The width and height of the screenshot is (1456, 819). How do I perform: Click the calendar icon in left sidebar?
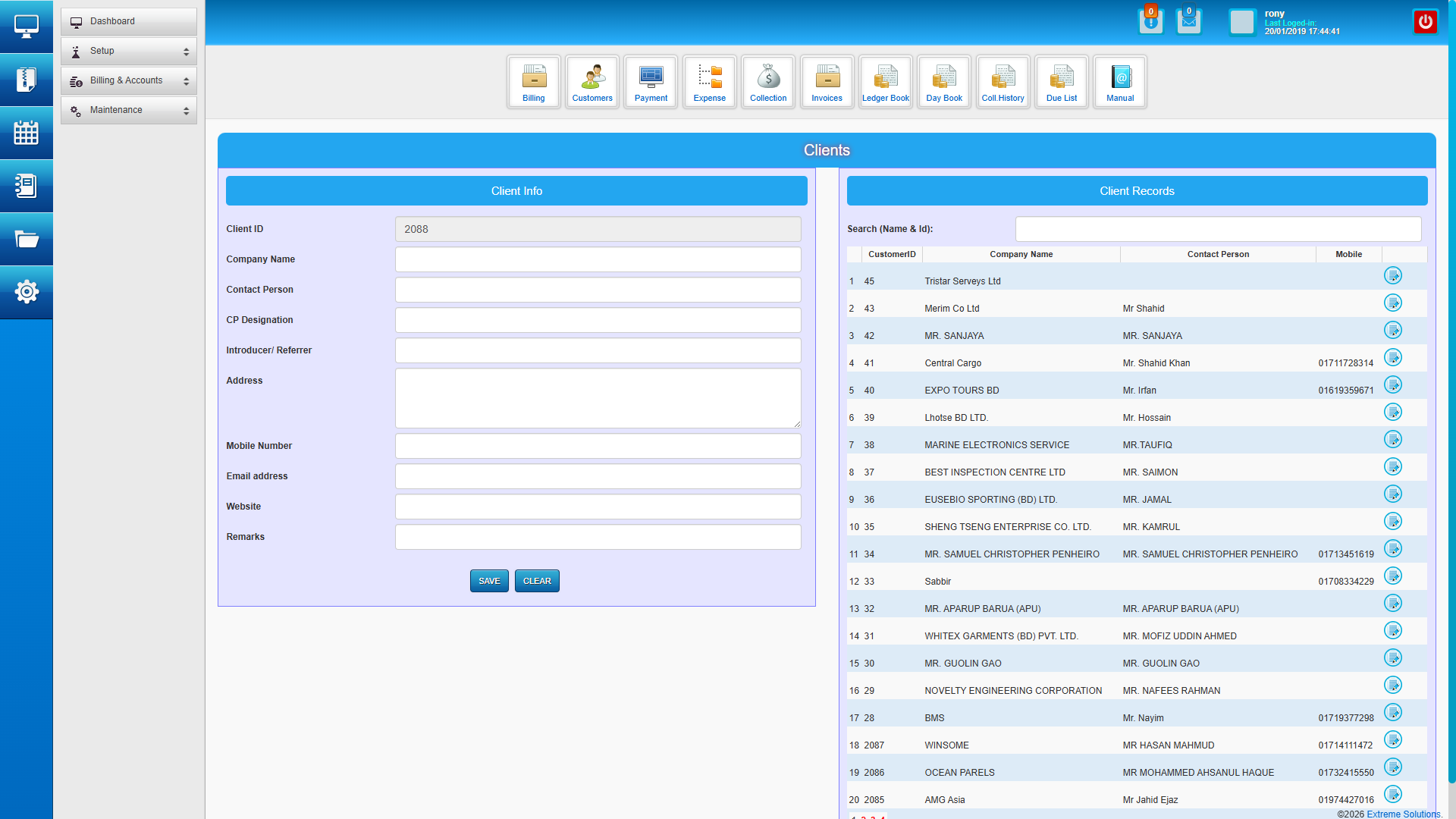click(27, 133)
